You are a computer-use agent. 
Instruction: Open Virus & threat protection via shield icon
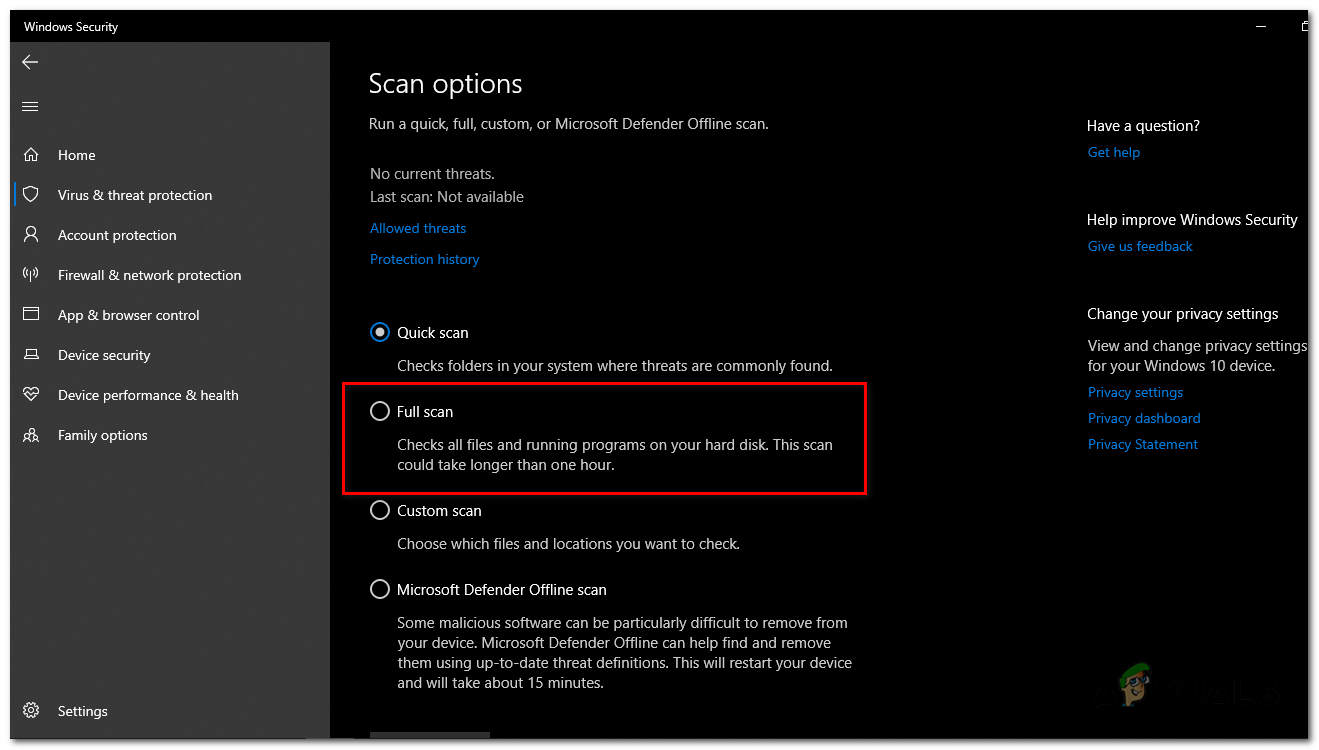[31, 195]
